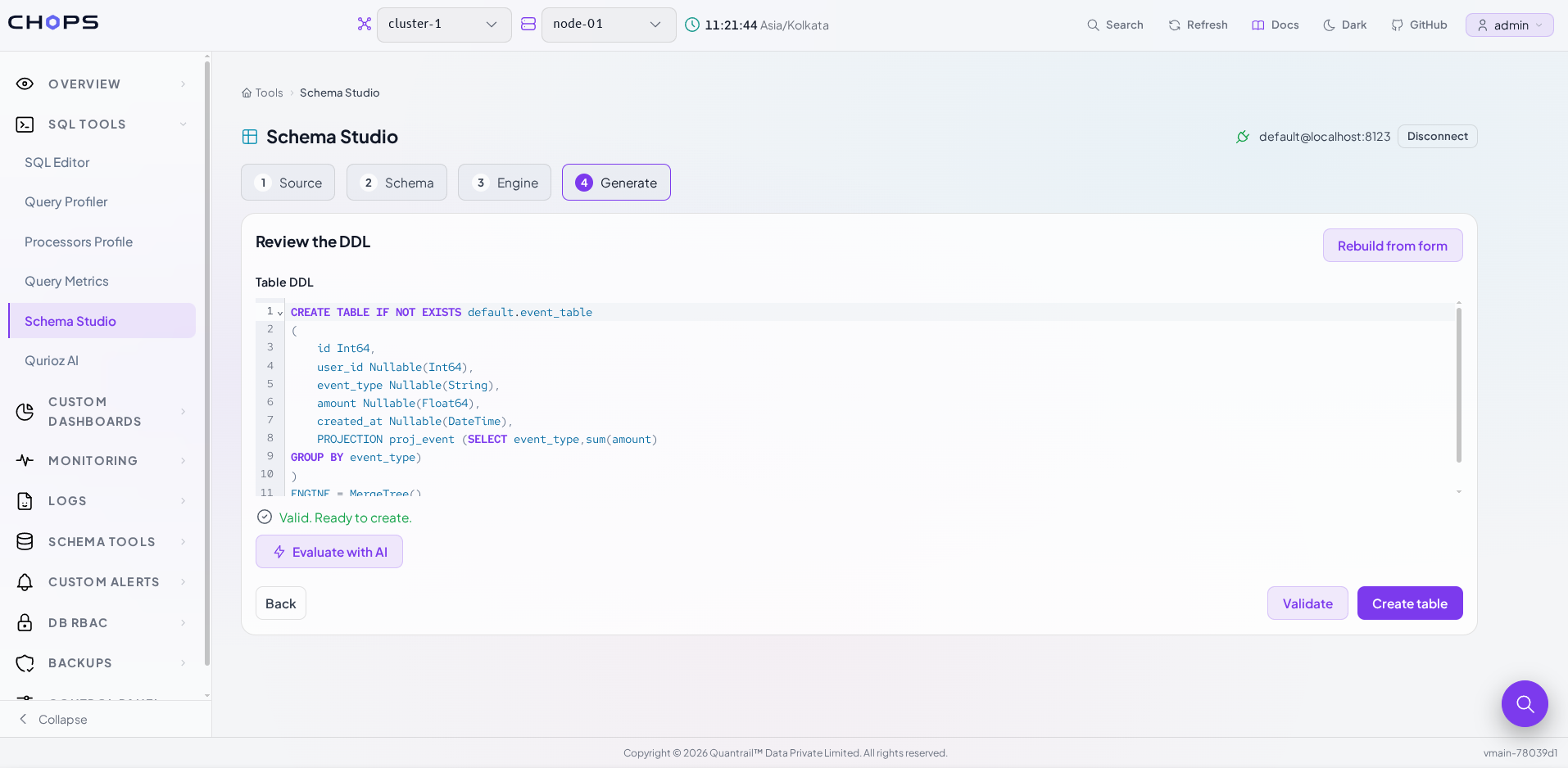The image size is (1568, 768).
Task: Click the plug connection status icon
Action: pos(1243,137)
